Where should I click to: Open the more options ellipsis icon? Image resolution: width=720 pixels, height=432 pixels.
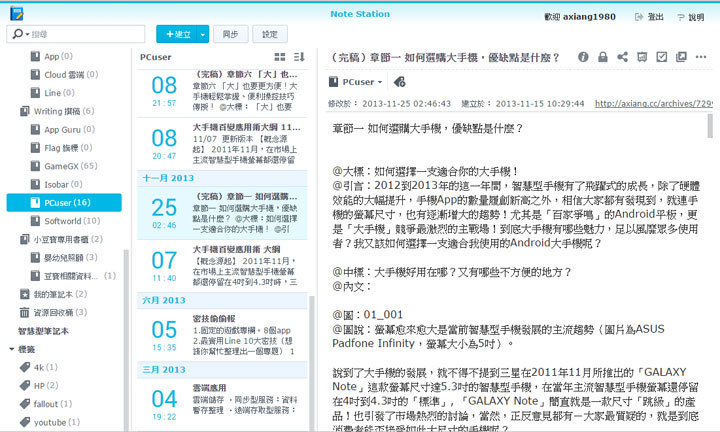point(701,57)
